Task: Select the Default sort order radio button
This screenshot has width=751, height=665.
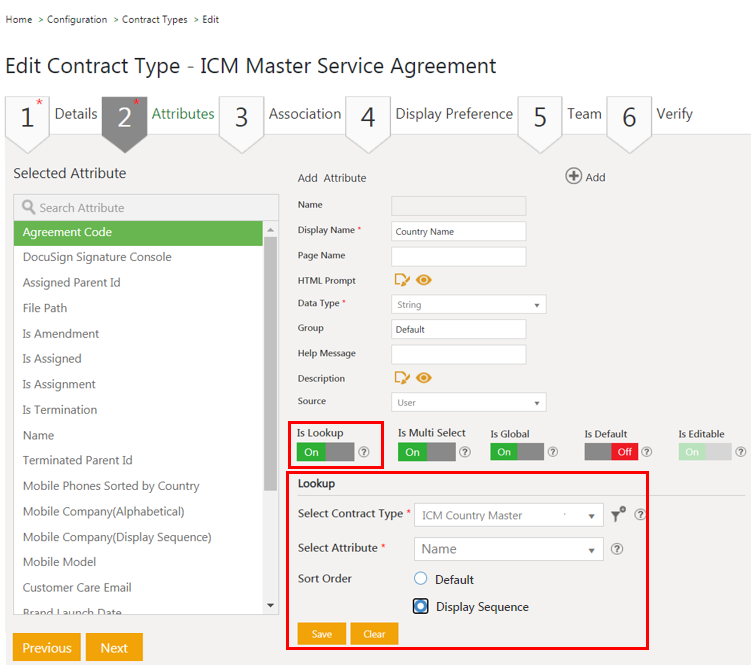Action: (421, 579)
